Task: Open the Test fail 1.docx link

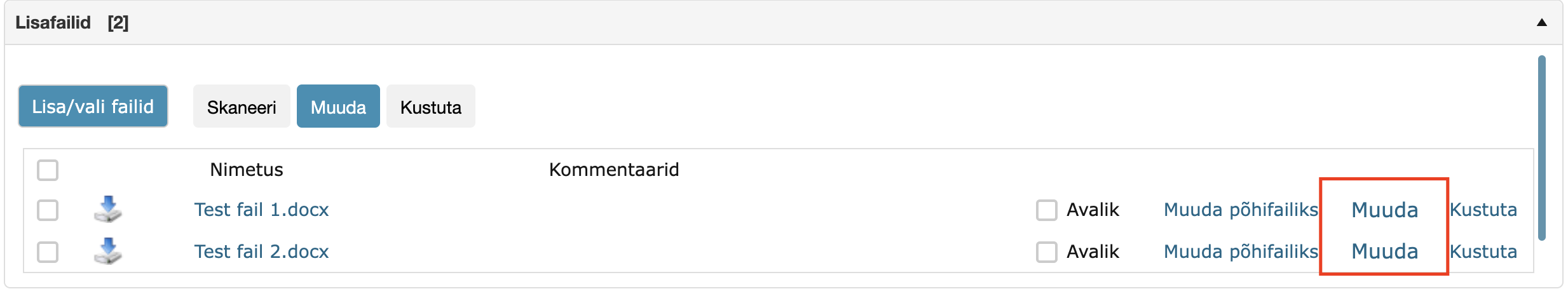Action: [261, 210]
